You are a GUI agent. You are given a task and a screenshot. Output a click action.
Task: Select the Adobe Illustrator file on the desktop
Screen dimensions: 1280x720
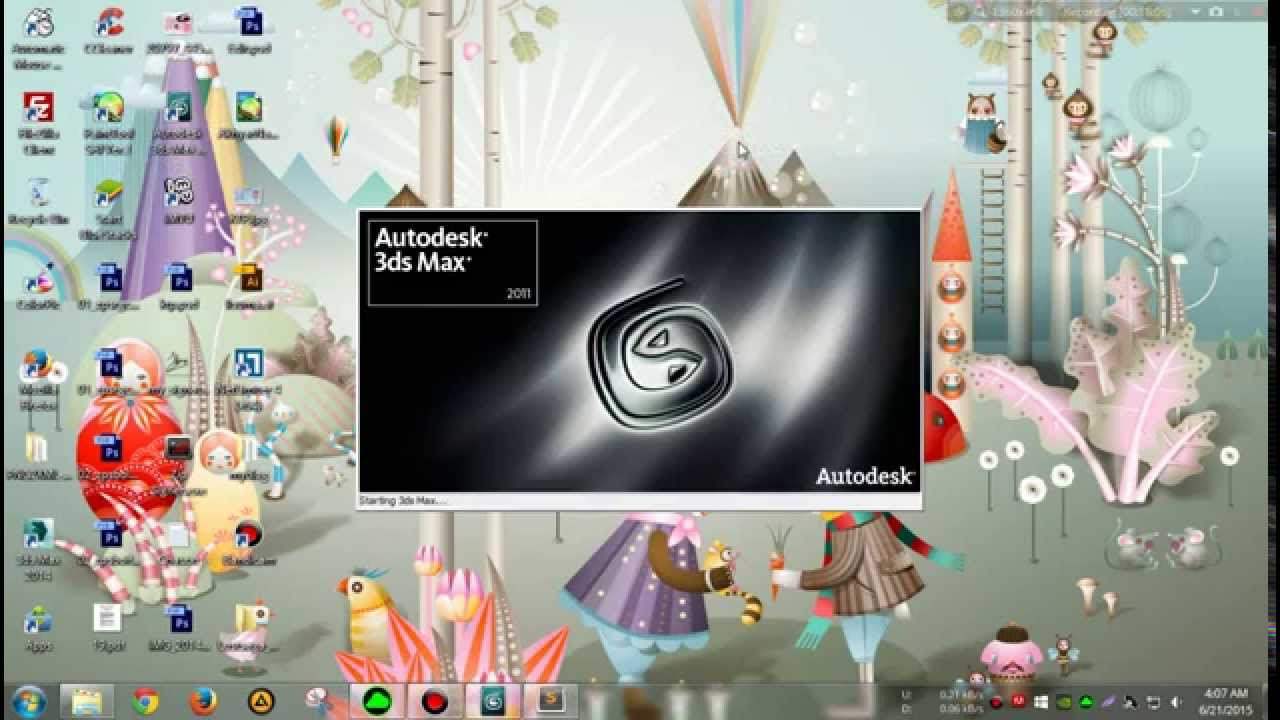click(x=248, y=286)
